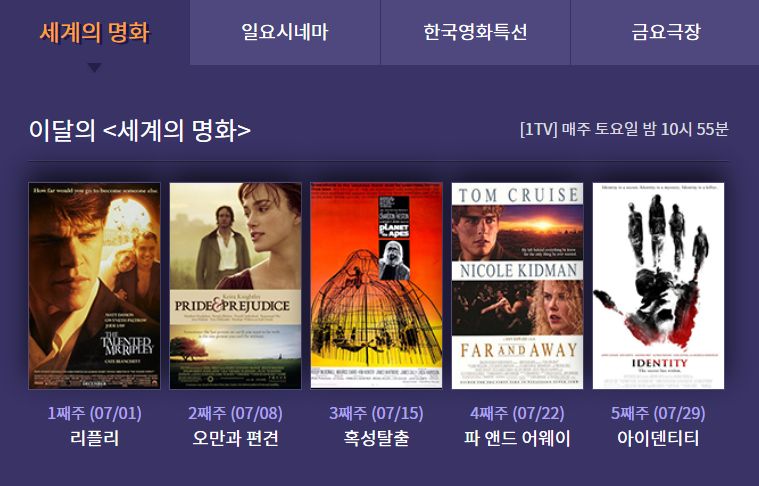The height and width of the screenshot is (486, 759).
Task: Click the 4째주 (07/22) date label
Action: 517,413
